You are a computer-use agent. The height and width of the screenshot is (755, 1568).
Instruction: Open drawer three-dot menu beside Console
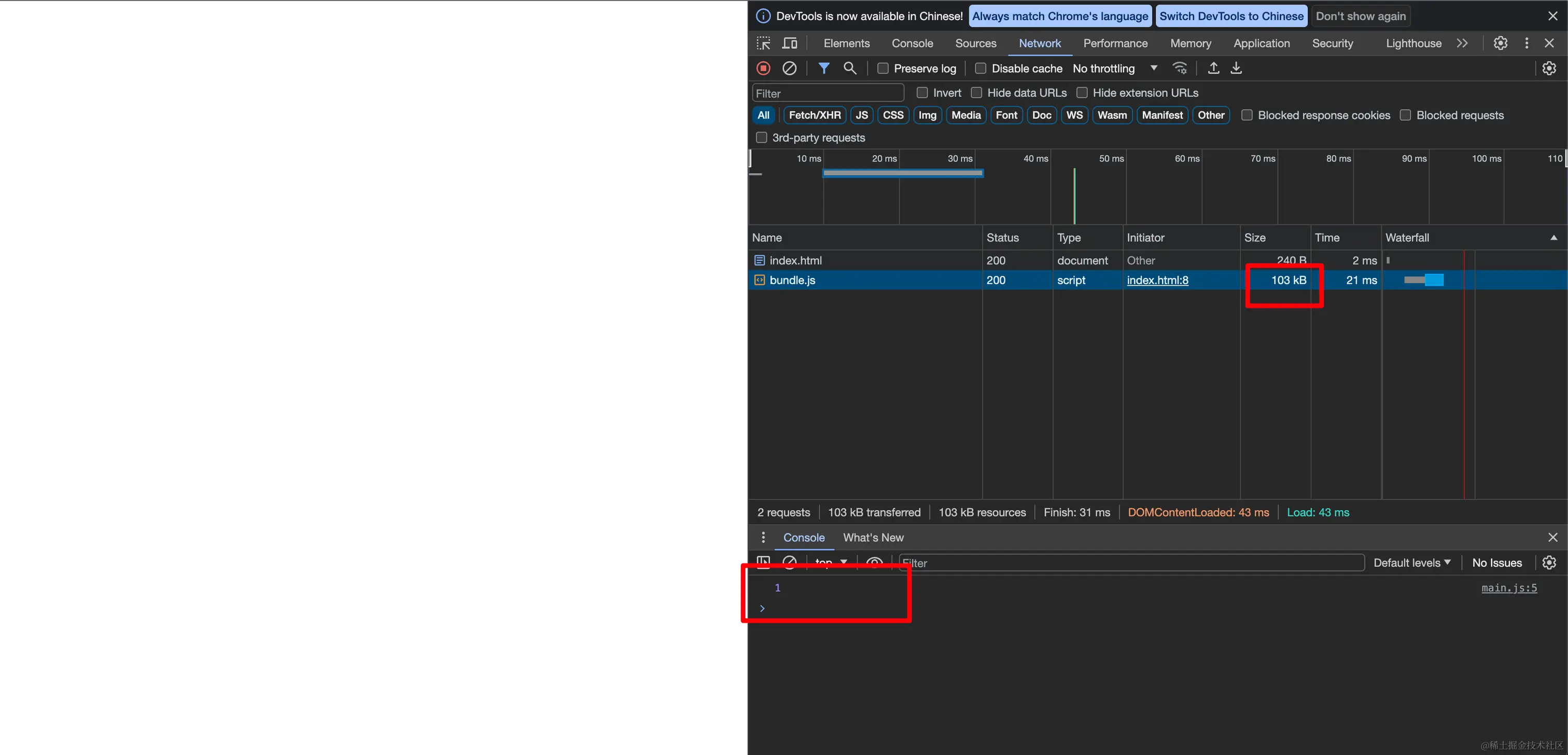[x=763, y=538]
